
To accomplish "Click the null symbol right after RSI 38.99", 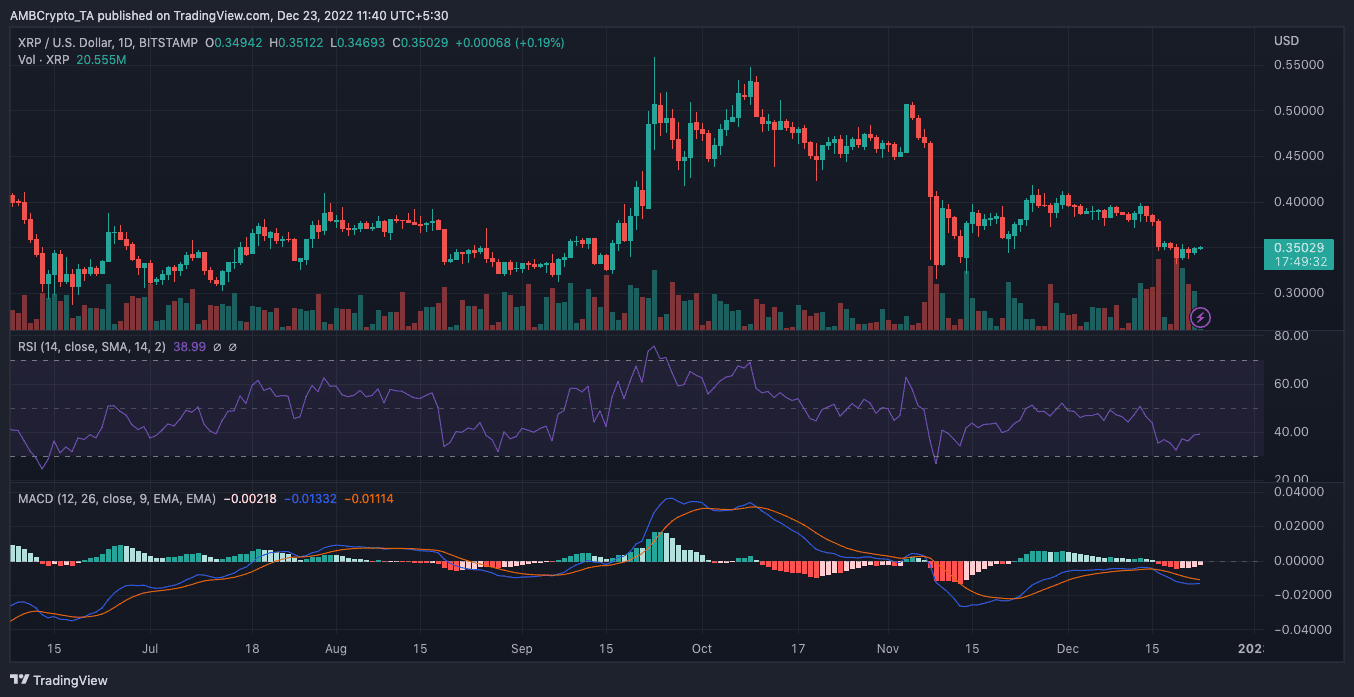I will point(219,347).
